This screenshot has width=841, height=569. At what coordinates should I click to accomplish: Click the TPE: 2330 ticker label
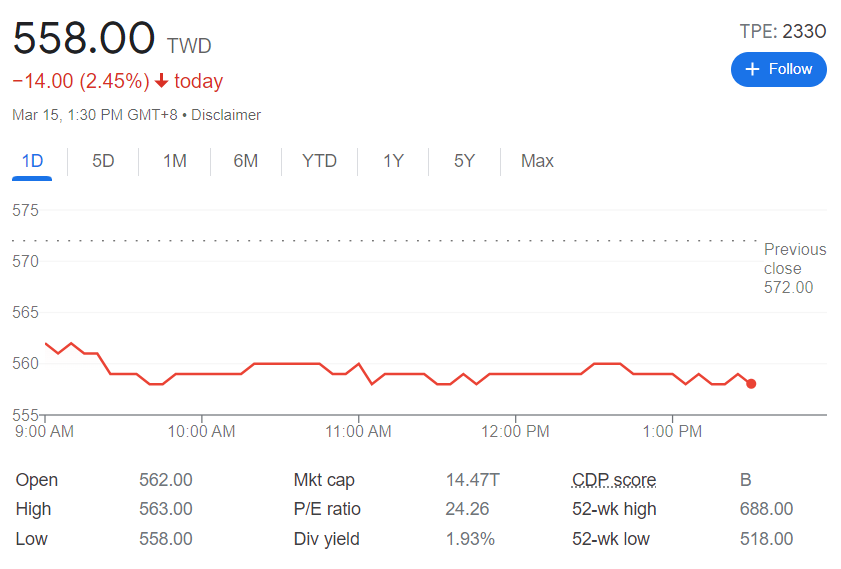[x=782, y=31]
